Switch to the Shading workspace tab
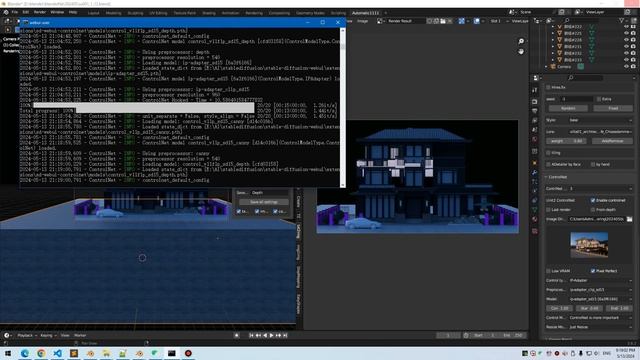 tap(209, 13)
